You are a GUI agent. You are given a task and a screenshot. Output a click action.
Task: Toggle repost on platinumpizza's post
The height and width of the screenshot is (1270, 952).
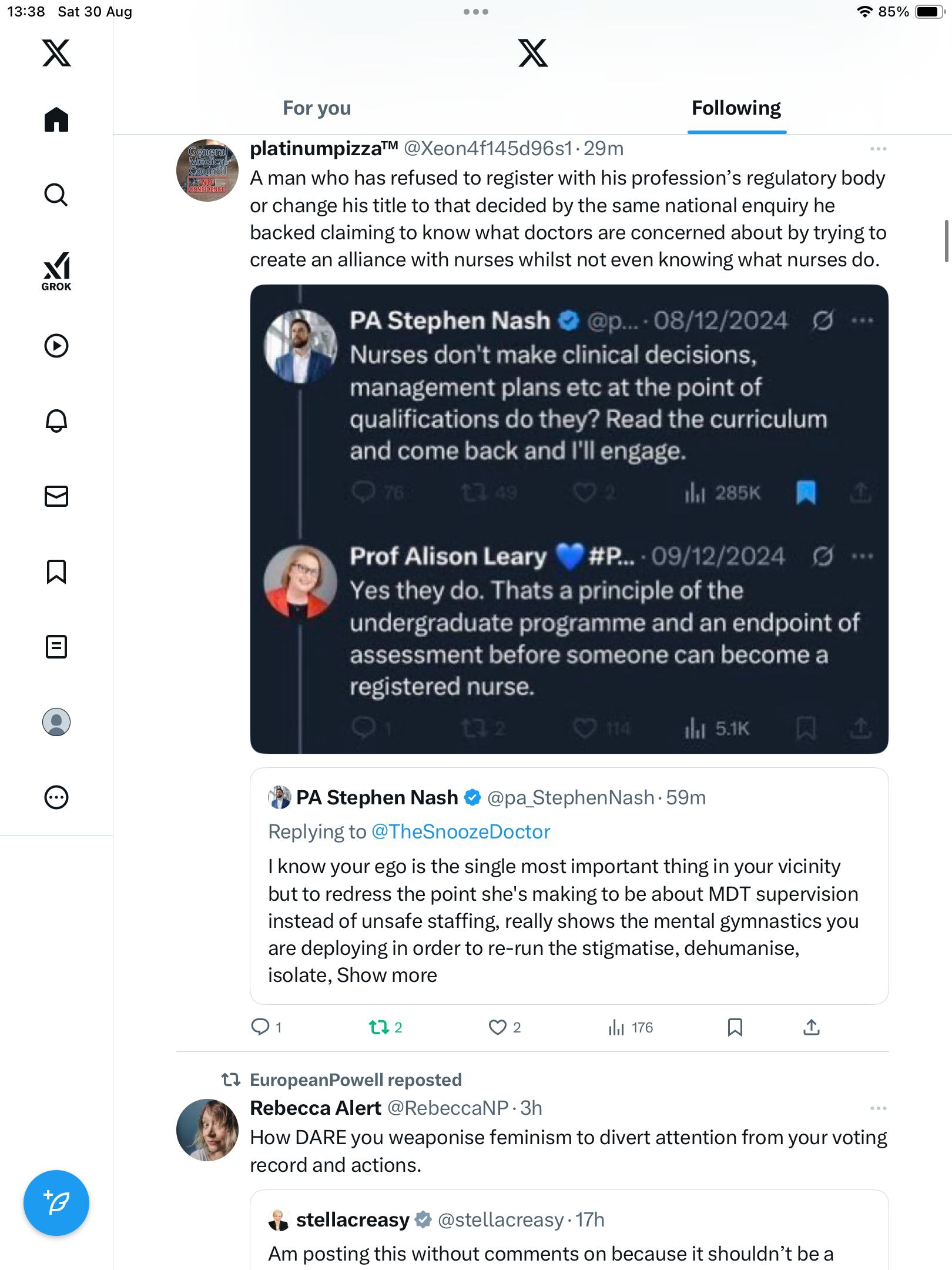coord(379,1027)
